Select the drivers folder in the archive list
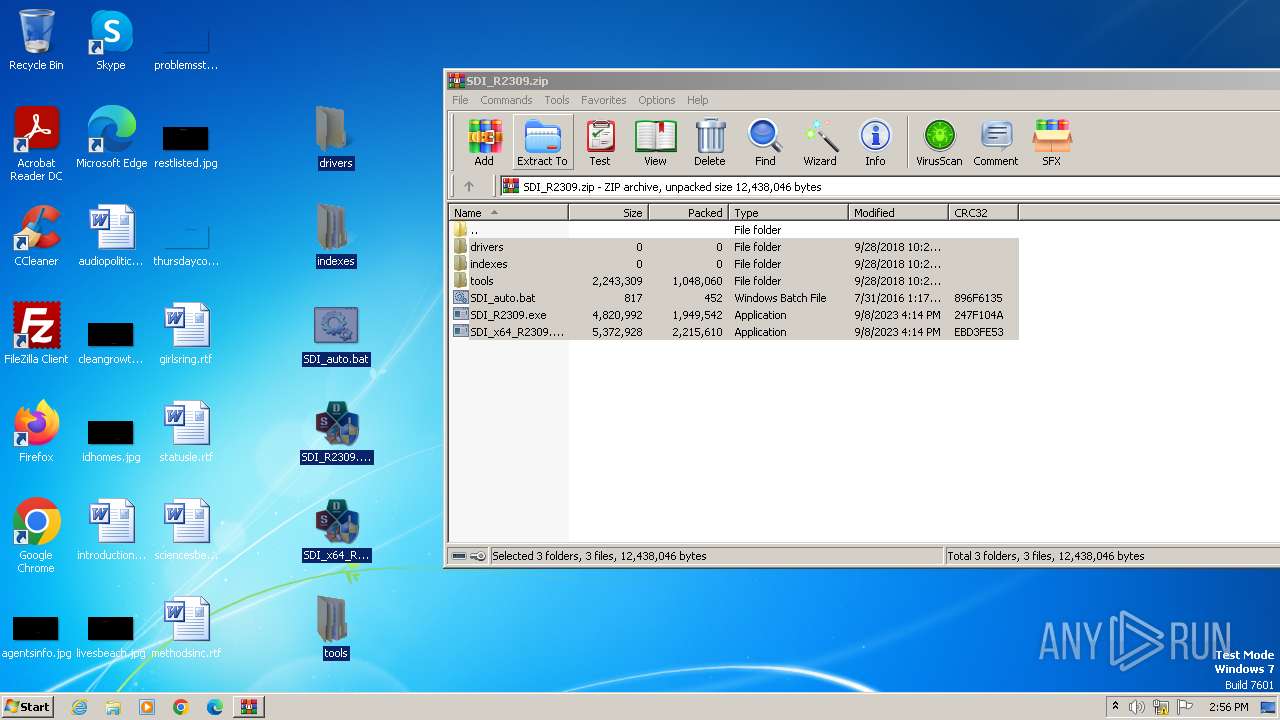Viewport: 1280px width, 720px height. (x=734, y=247)
